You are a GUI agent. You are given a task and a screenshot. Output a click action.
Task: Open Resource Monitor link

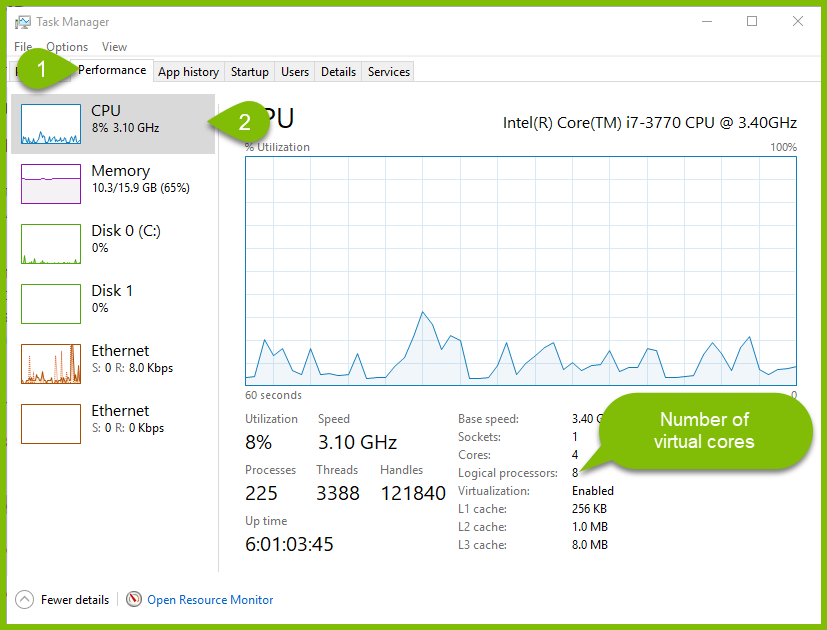point(210,600)
